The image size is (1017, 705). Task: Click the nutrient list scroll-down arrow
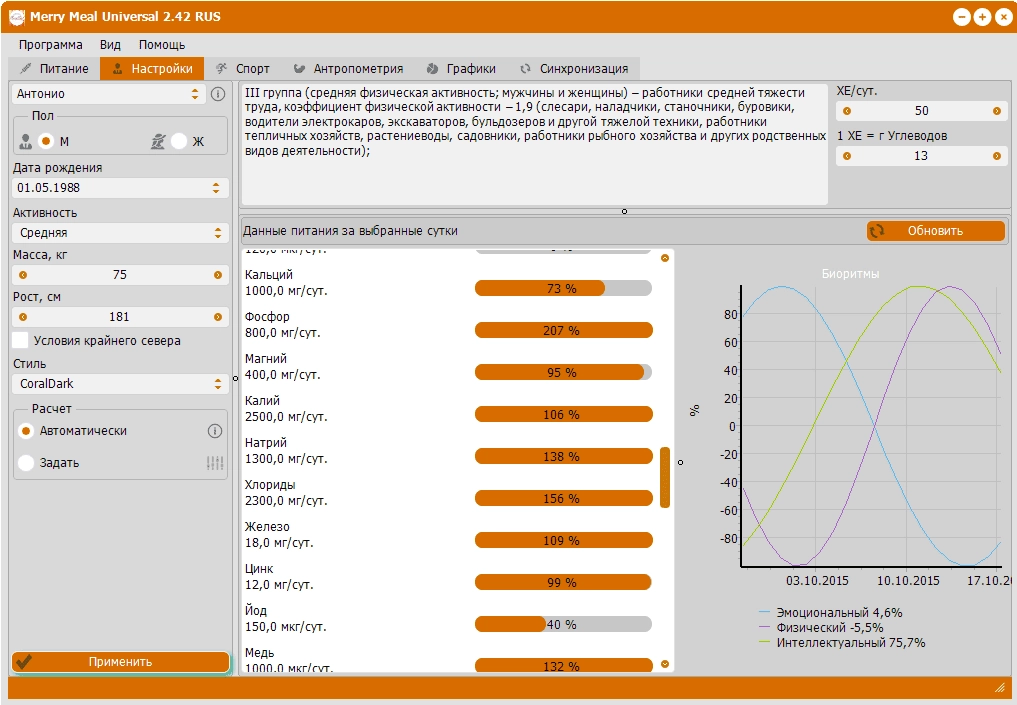point(665,664)
